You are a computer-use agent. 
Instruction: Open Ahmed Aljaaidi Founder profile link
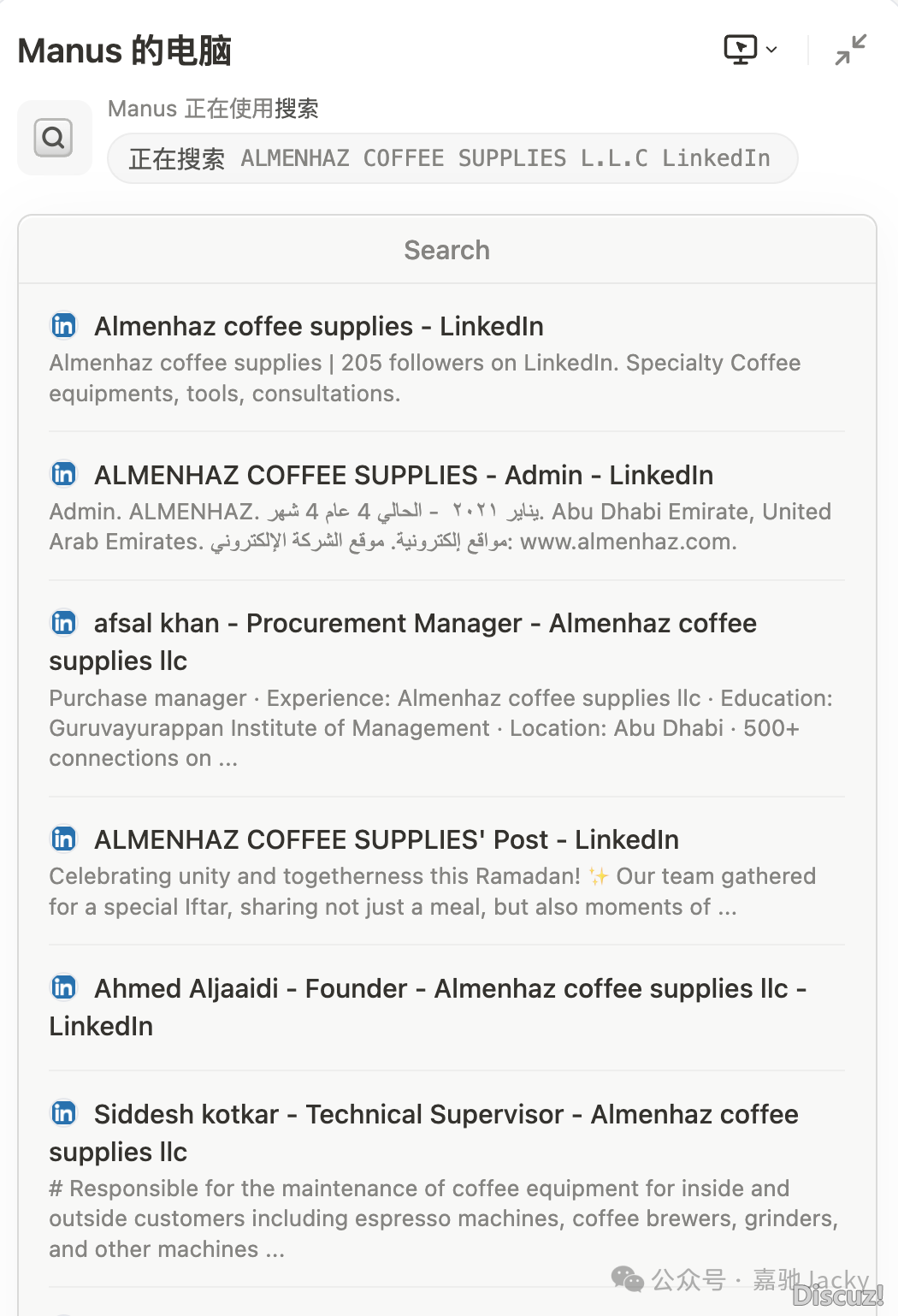point(449,988)
